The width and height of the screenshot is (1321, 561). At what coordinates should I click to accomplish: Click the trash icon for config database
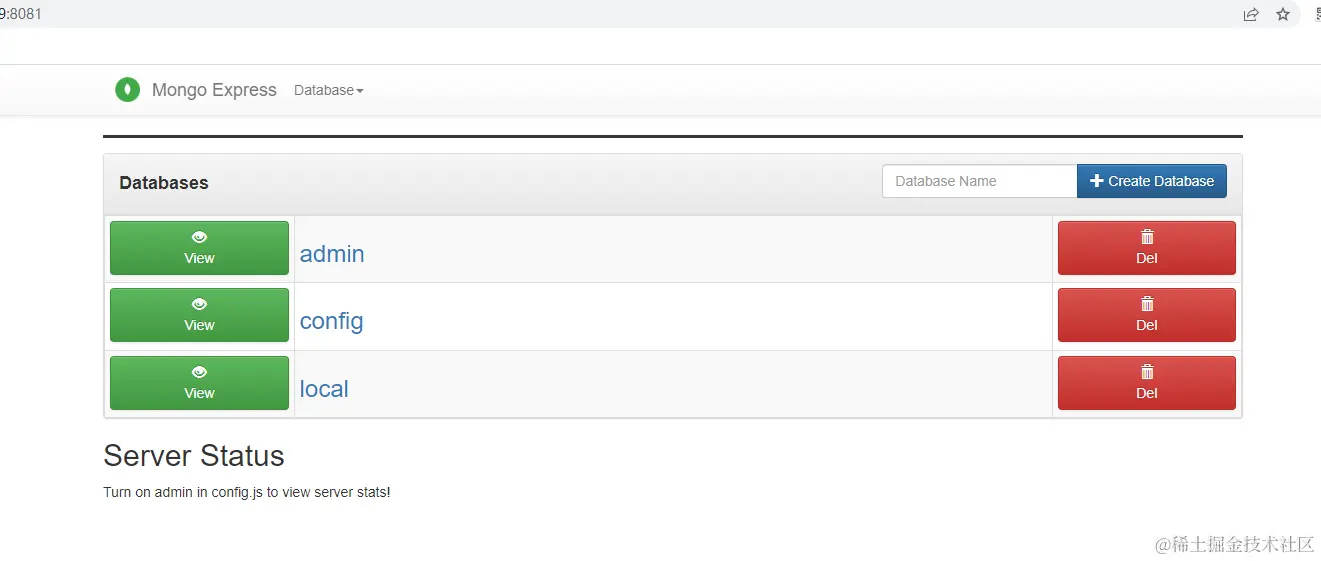pos(1147,304)
